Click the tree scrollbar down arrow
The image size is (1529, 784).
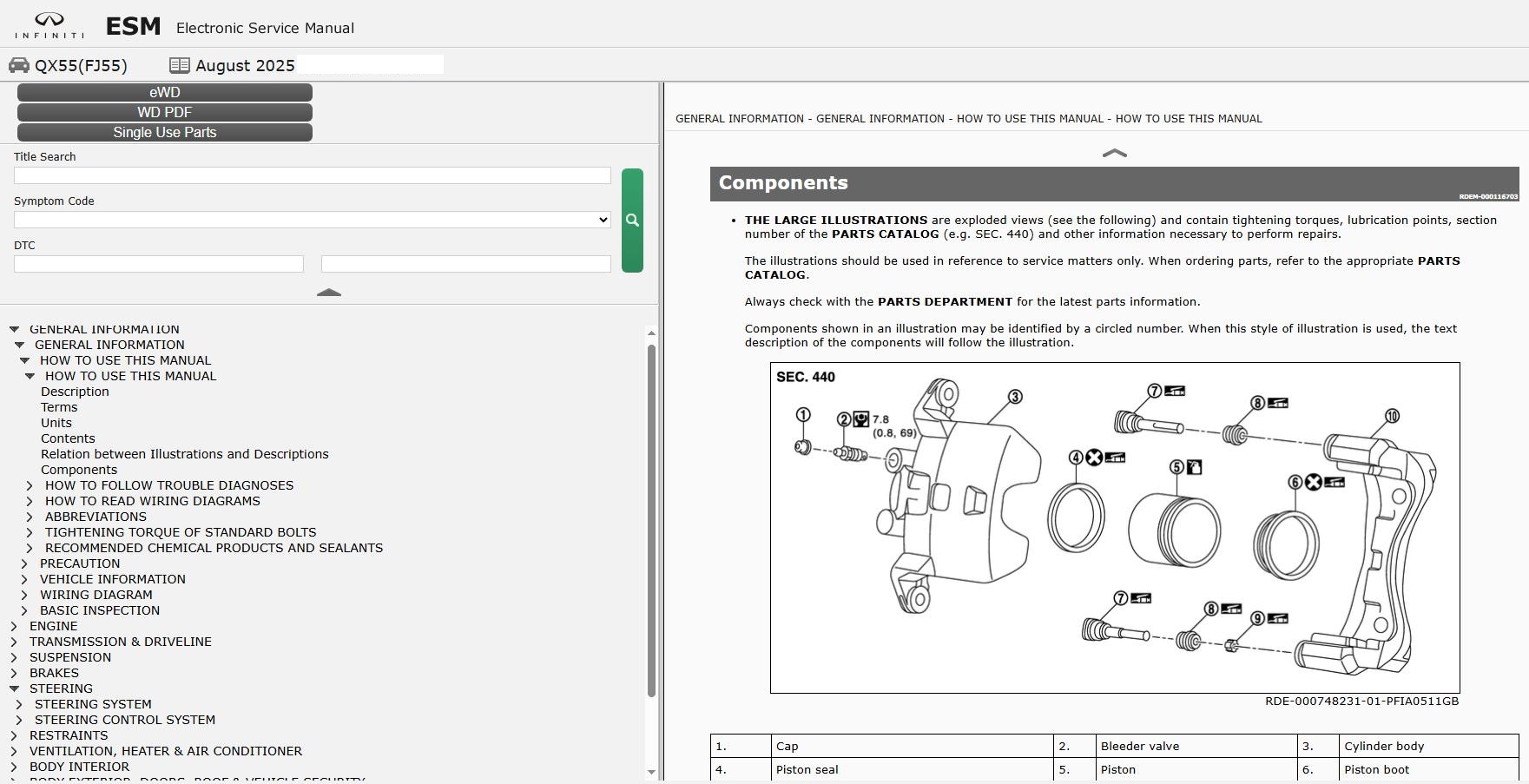coord(651,772)
